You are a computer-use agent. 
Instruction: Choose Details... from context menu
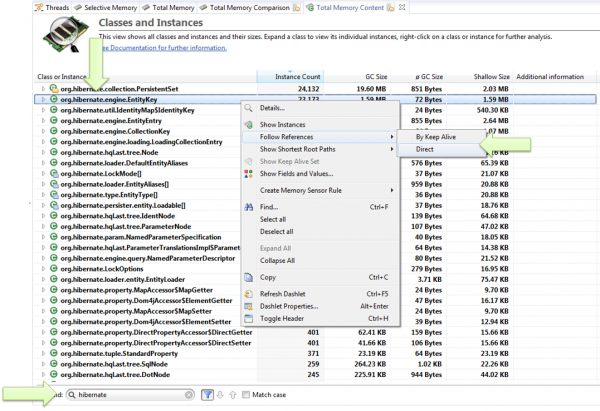(x=320, y=108)
